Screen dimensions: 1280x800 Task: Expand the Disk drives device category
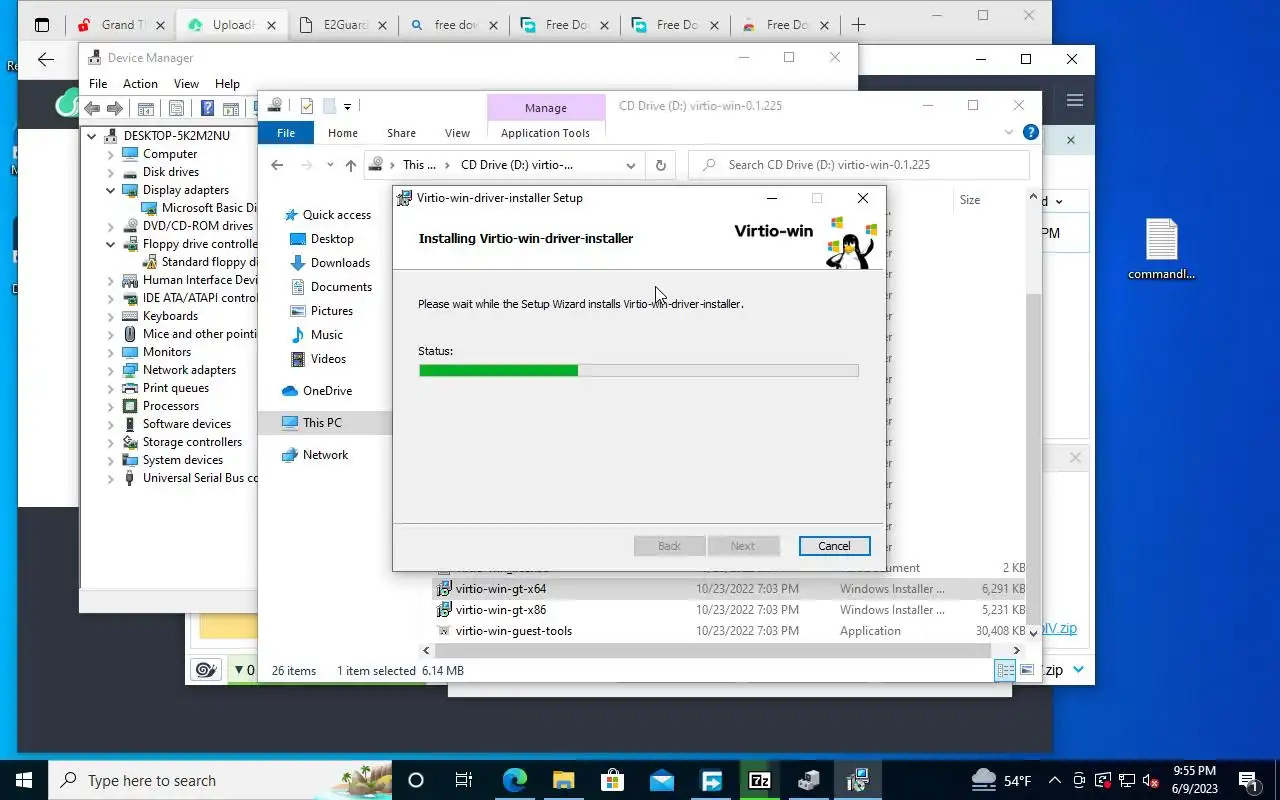[111, 172]
